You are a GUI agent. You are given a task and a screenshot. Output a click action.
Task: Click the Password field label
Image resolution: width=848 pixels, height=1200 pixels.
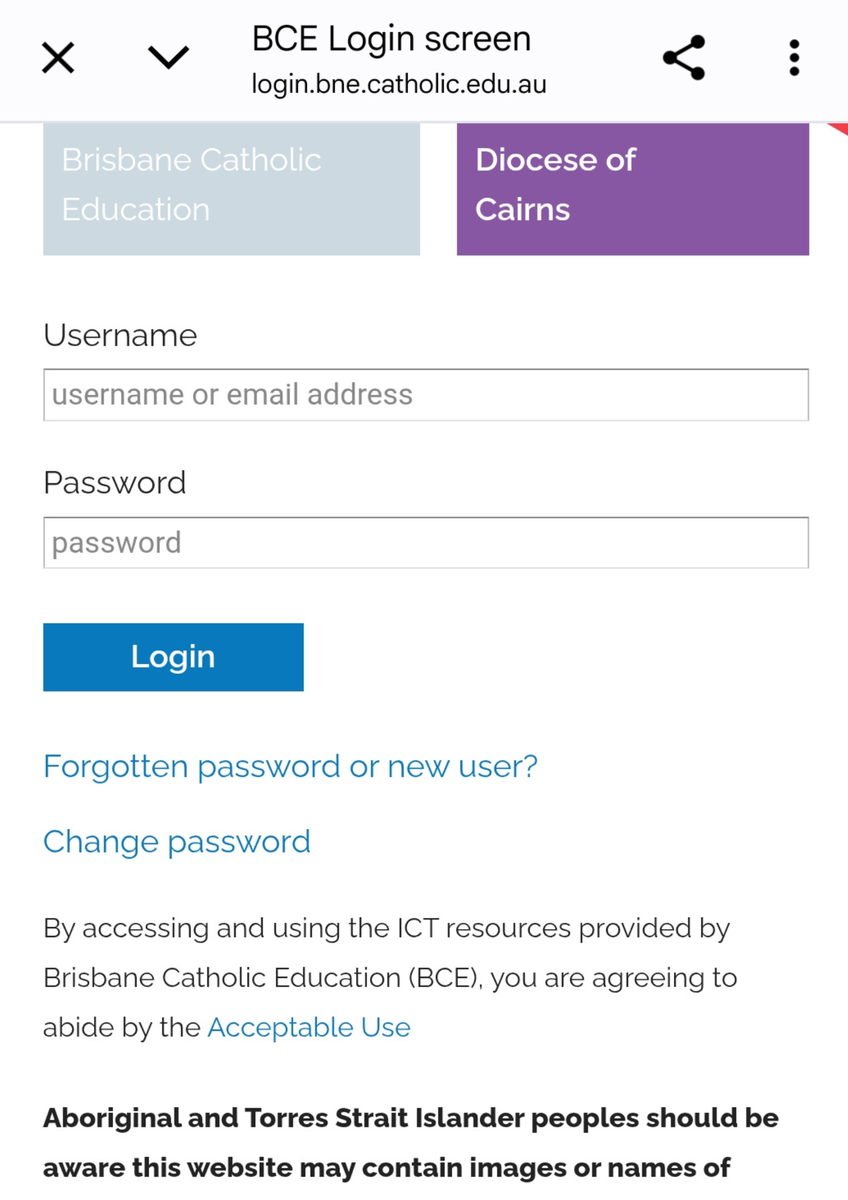pos(115,483)
